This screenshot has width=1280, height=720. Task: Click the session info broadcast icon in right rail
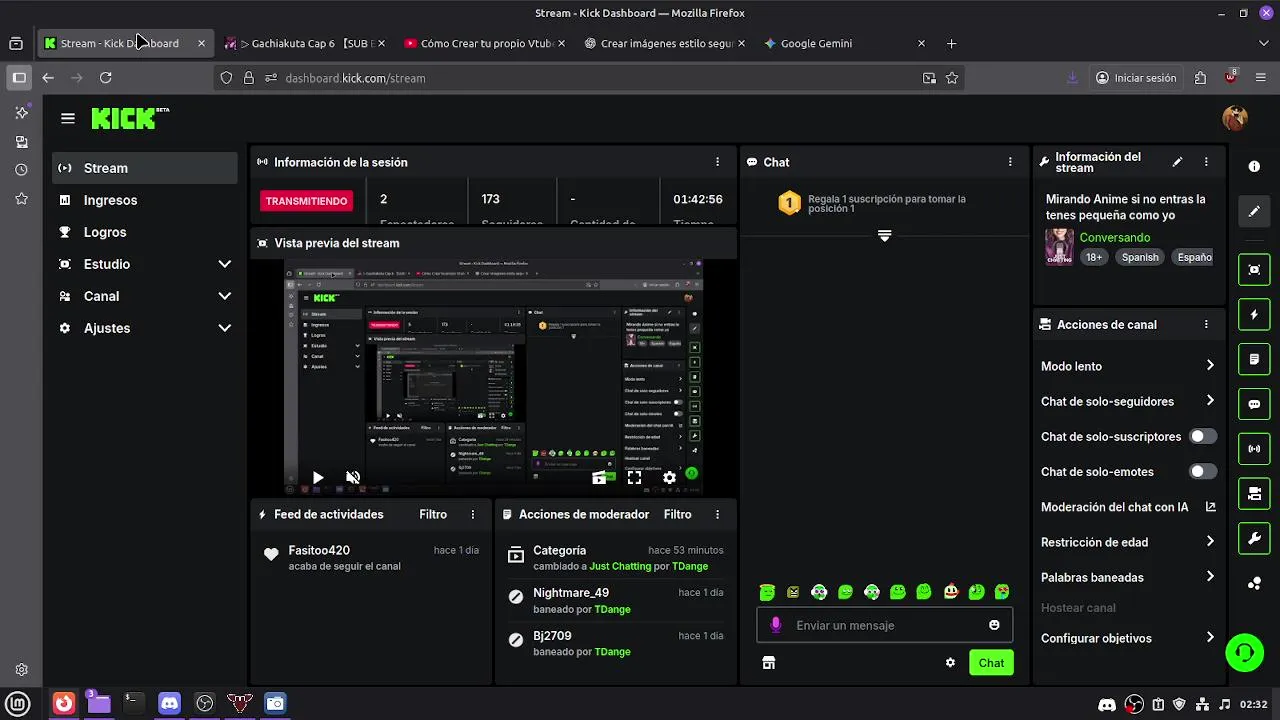click(x=1254, y=449)
